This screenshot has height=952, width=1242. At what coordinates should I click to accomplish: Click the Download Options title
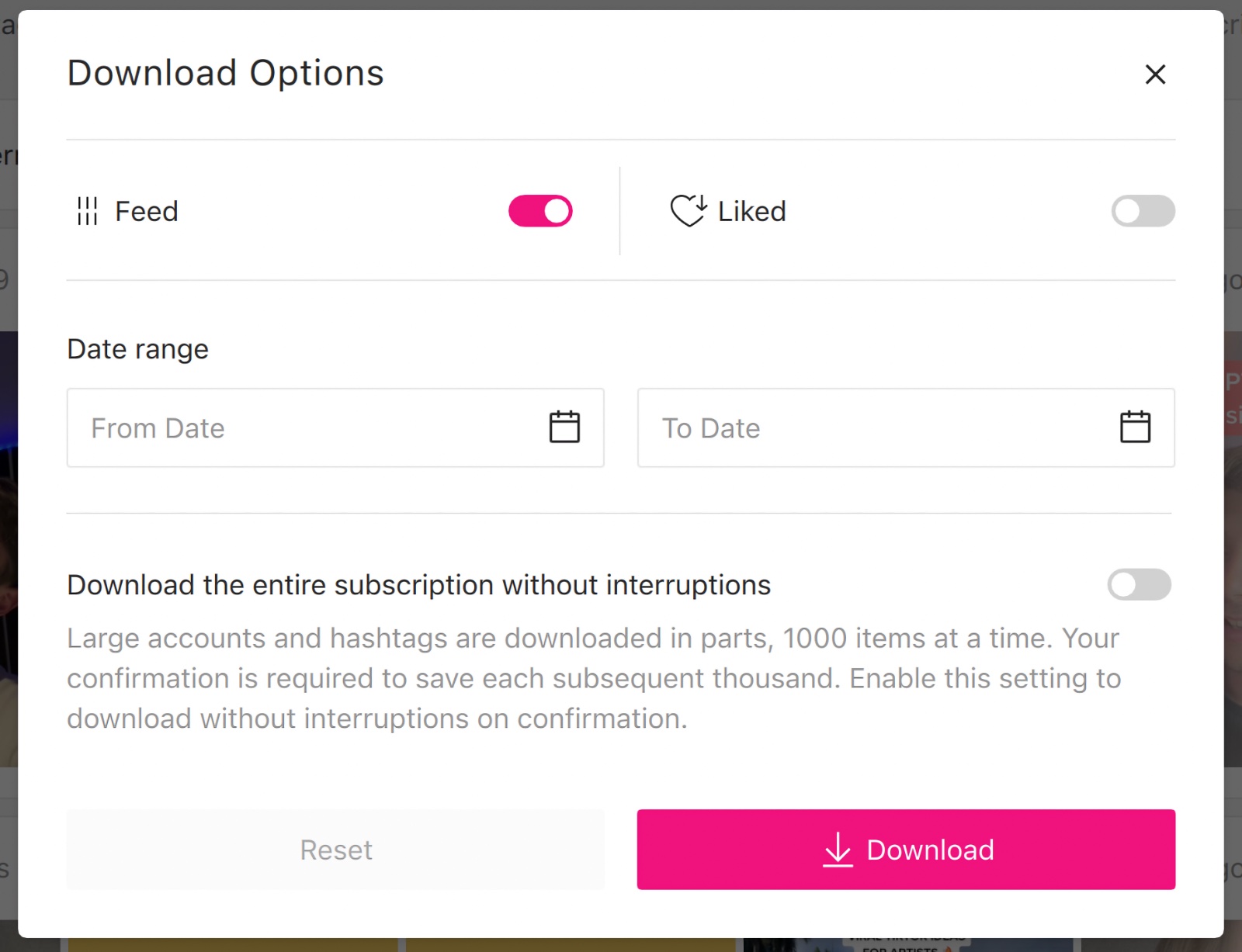(x=225, y=74)
